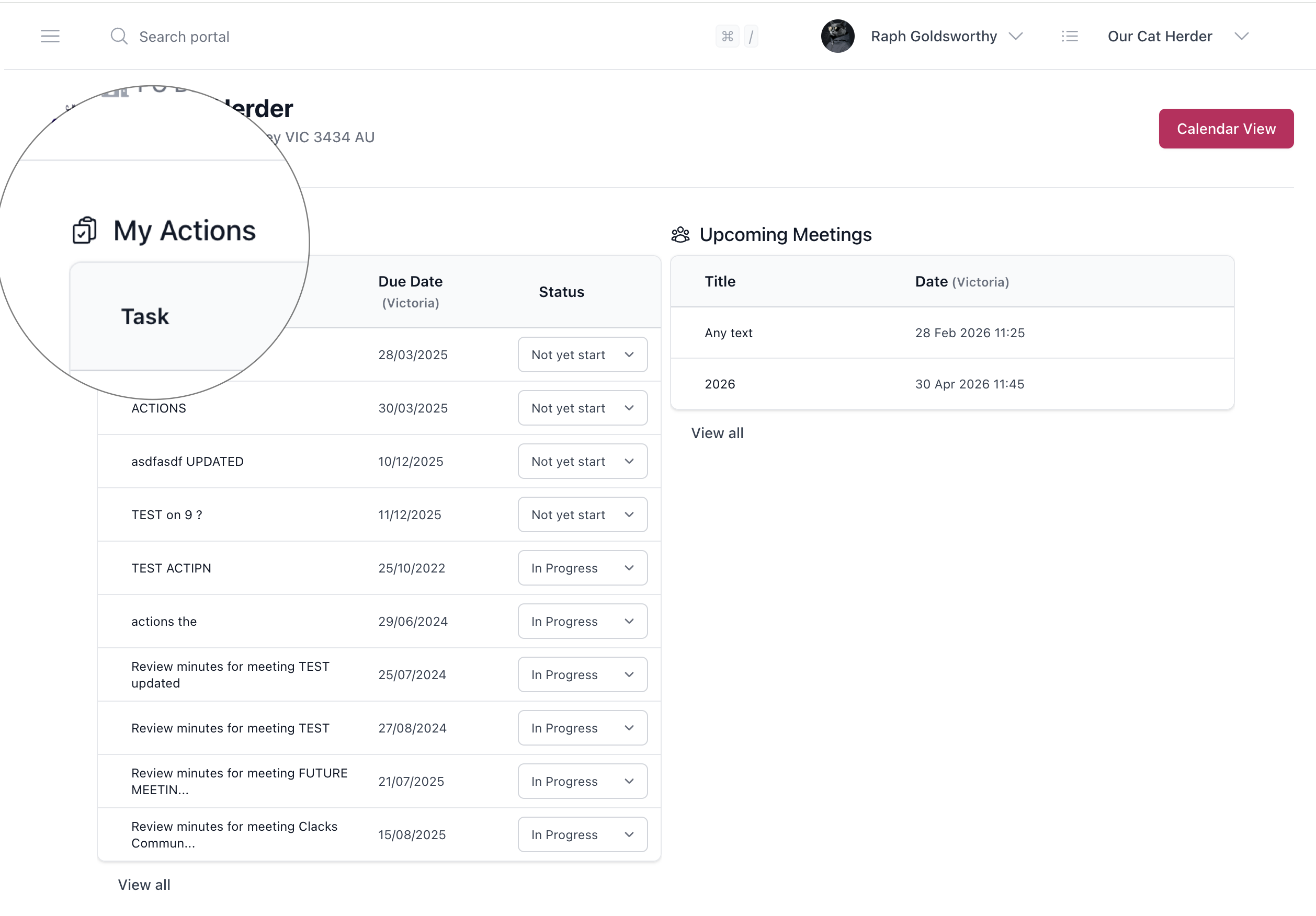This screenshot has width=1316, height=916.
Task: Open status dropdown for the ACTIONS task
Action: pyautogui.click(x=582, y=408)
